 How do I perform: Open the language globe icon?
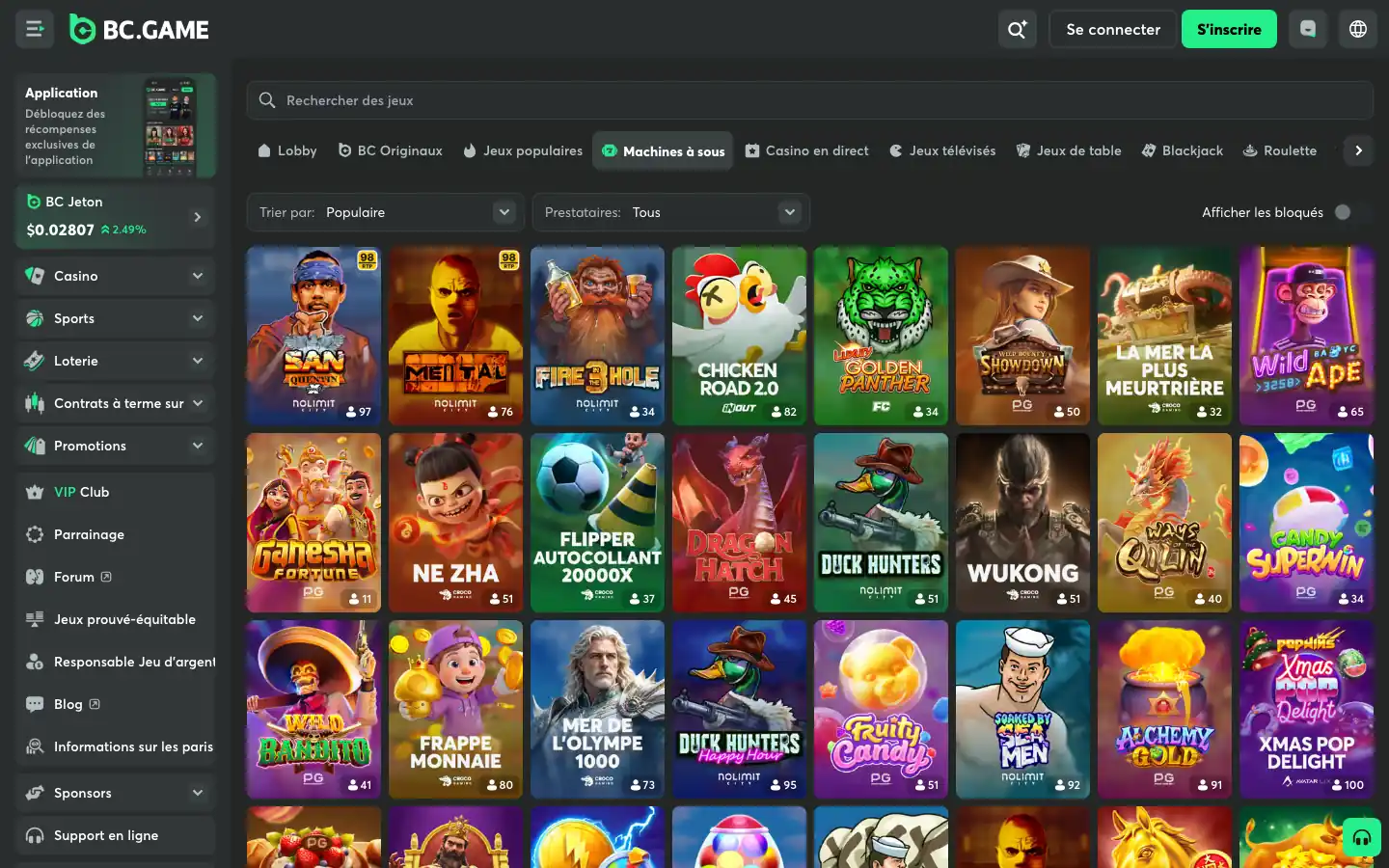pyautogui.click(x=1358, y=29)
